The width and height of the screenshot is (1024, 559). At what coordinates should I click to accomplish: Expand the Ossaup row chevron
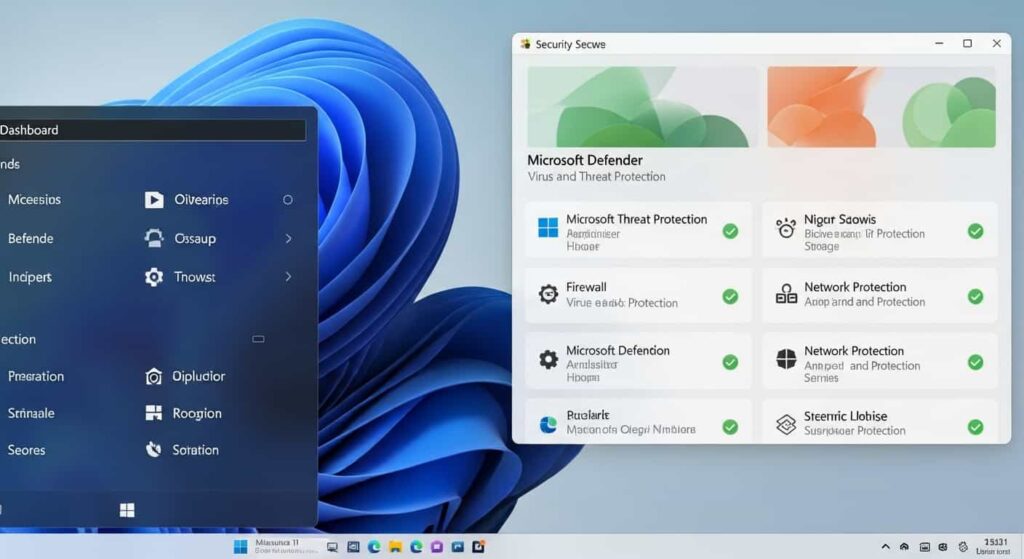[x=288, y=238]
